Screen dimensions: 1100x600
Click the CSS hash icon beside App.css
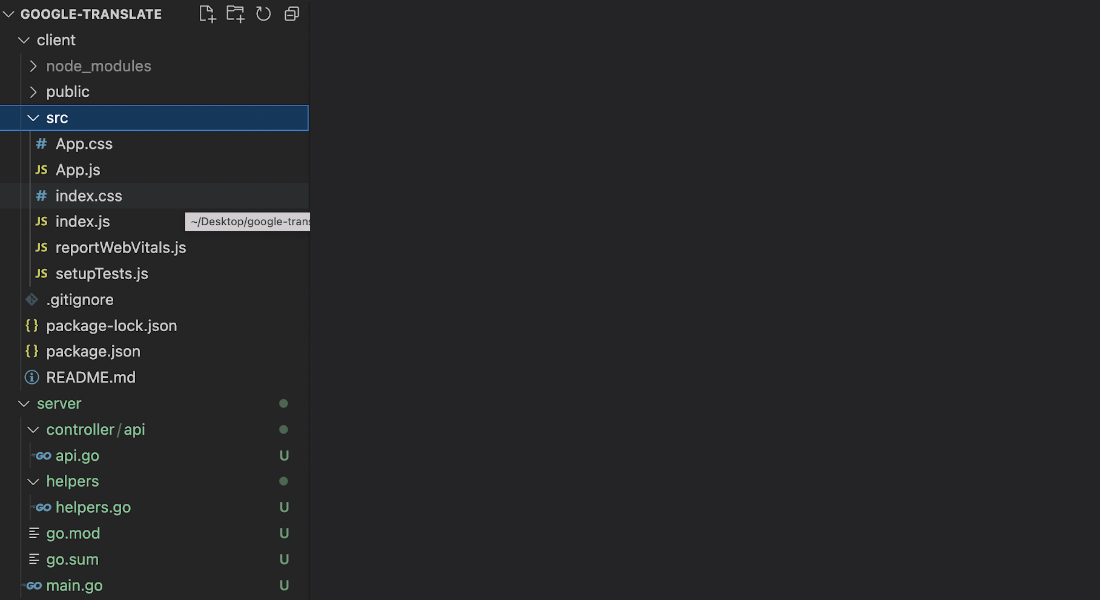[x=41, y=144]
